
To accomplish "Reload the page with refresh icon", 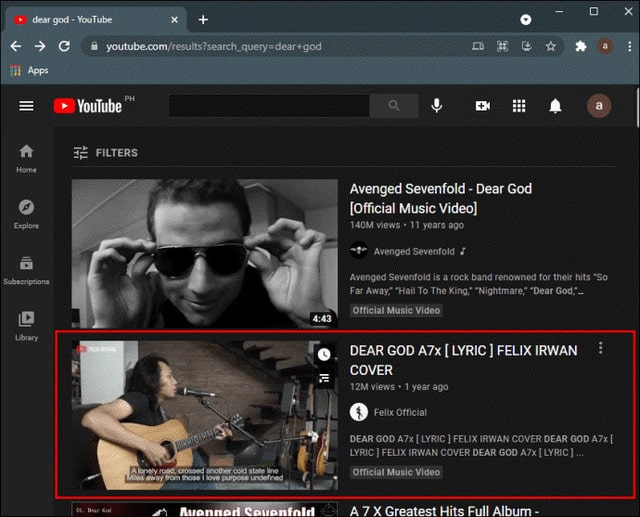I will coord(64,46).
